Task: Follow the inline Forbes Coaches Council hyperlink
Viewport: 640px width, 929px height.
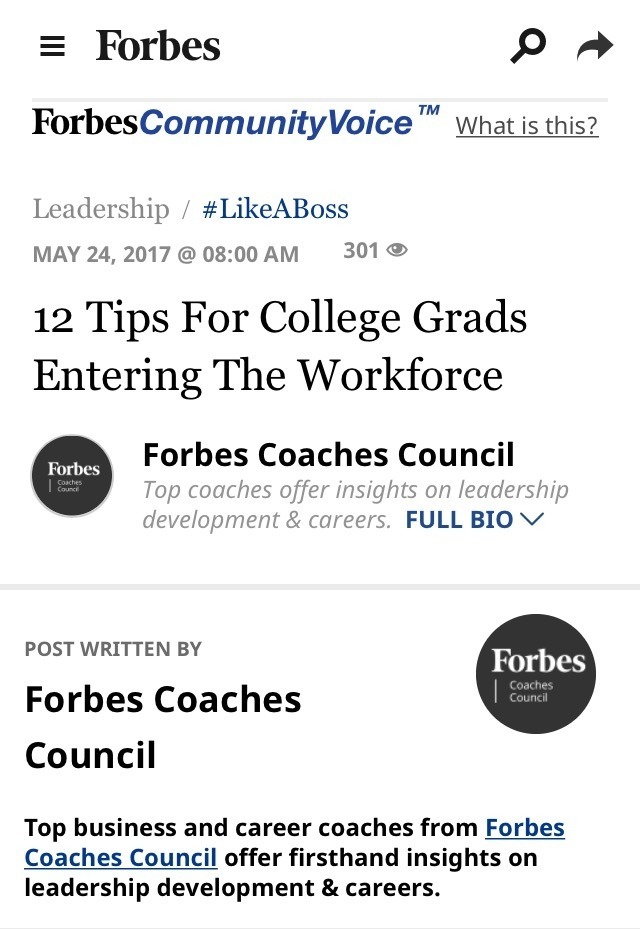Action: (120, 857)
